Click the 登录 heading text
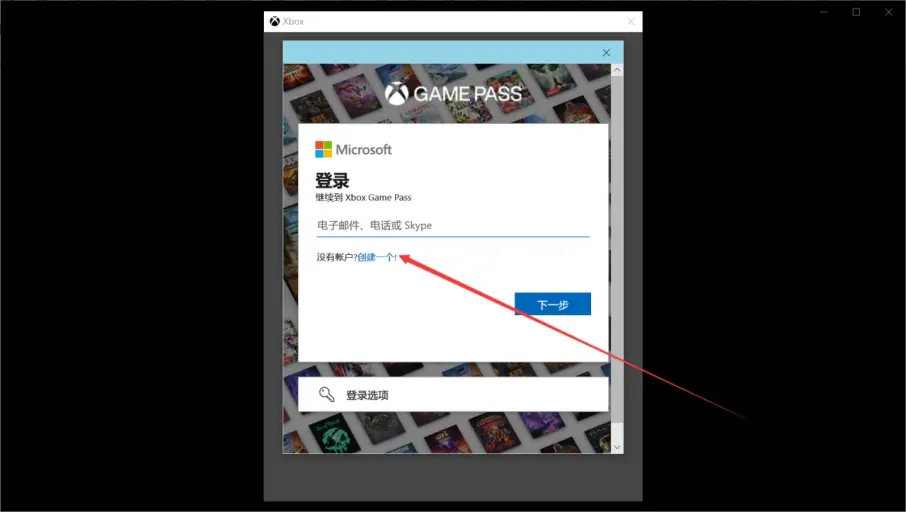906x512 pixels. 332,180
